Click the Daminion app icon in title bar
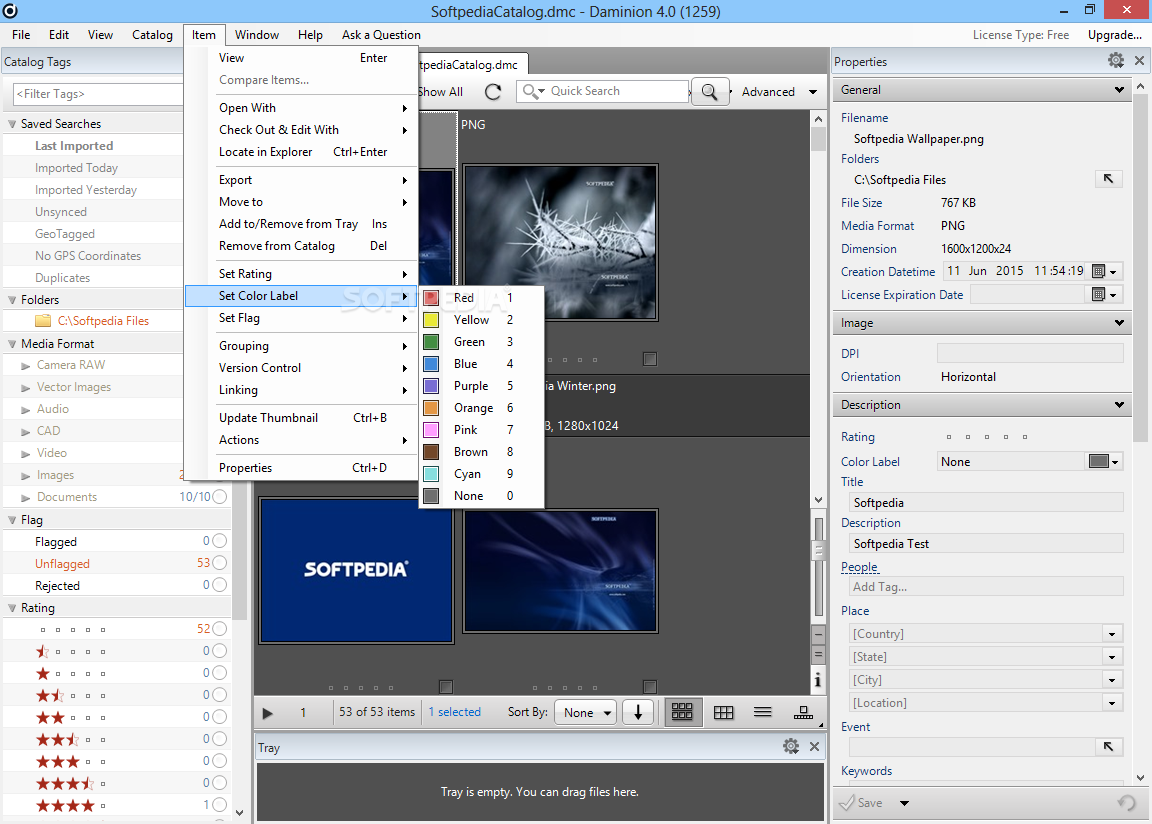This screenshot has height=824, width=1152. (x=10, y=10)
